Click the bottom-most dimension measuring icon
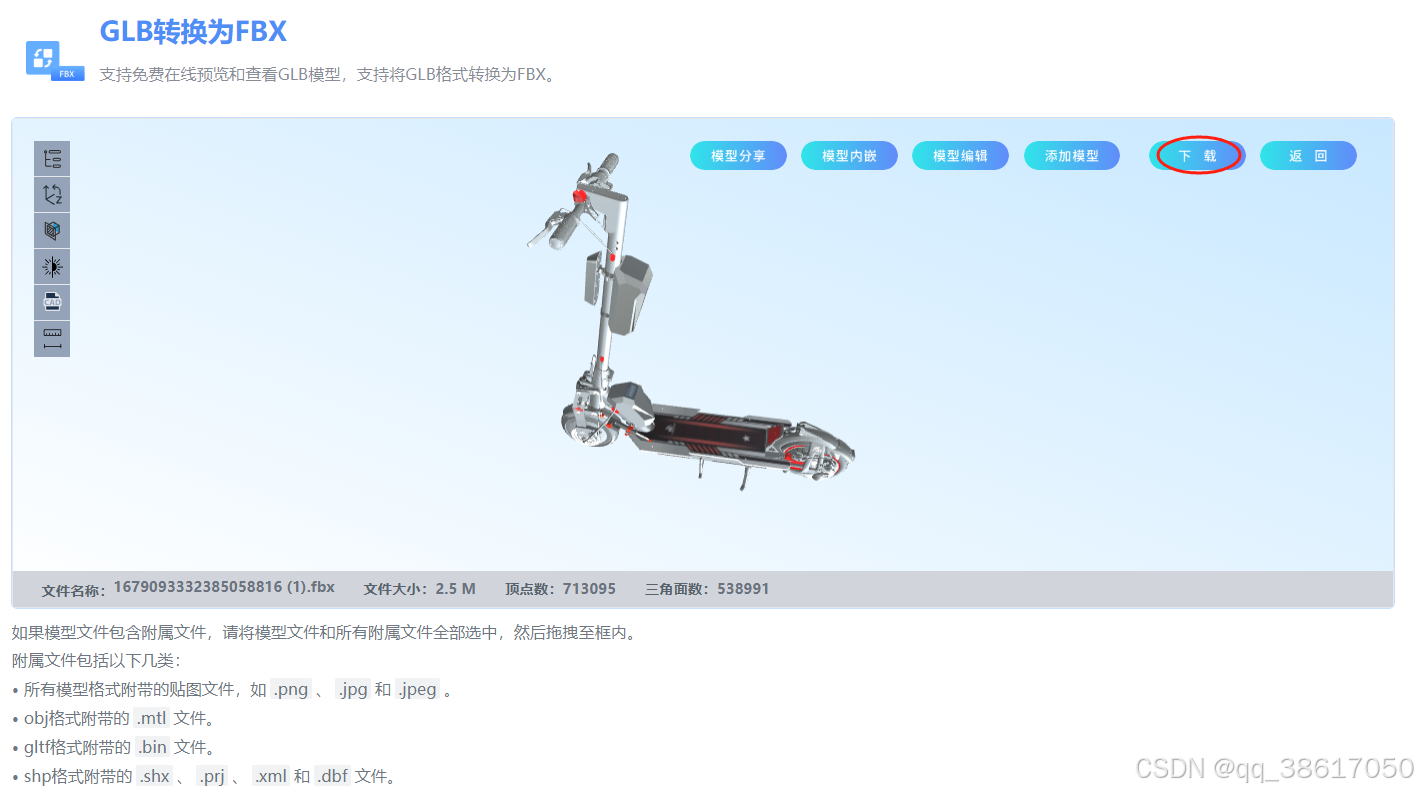 (51, 337)
